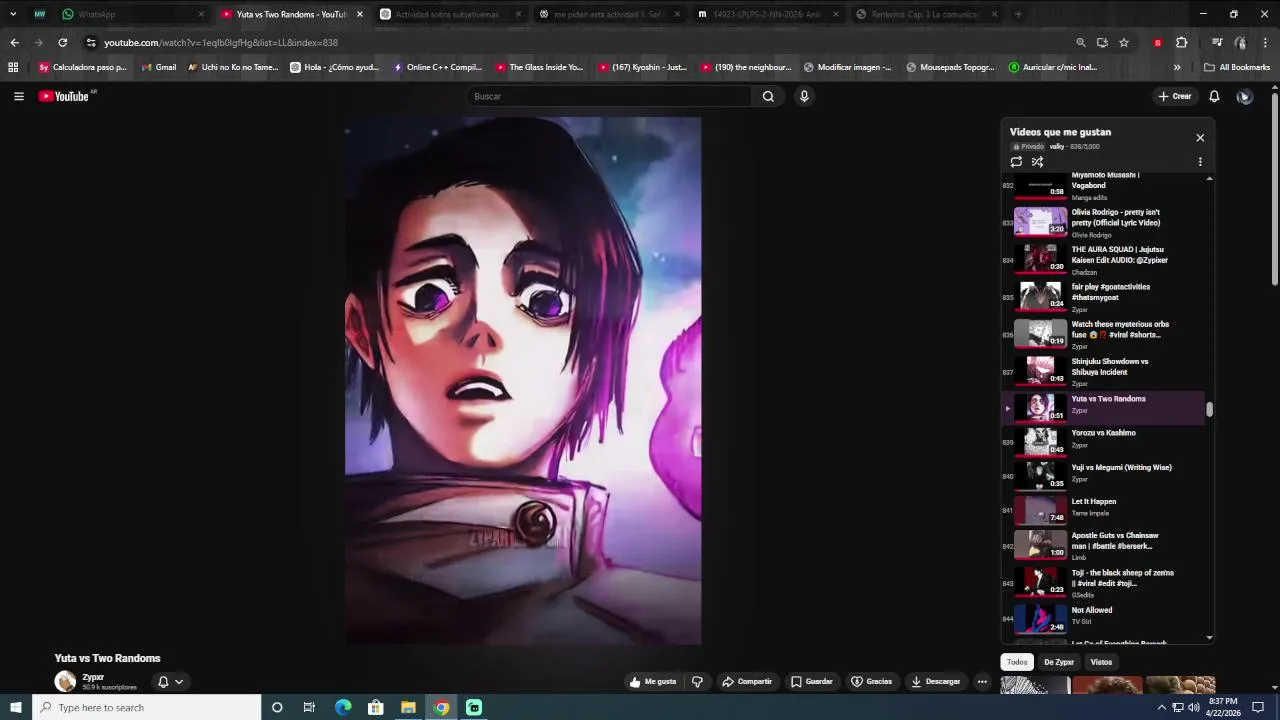Go to the YouTube home logo

(64, 96)
